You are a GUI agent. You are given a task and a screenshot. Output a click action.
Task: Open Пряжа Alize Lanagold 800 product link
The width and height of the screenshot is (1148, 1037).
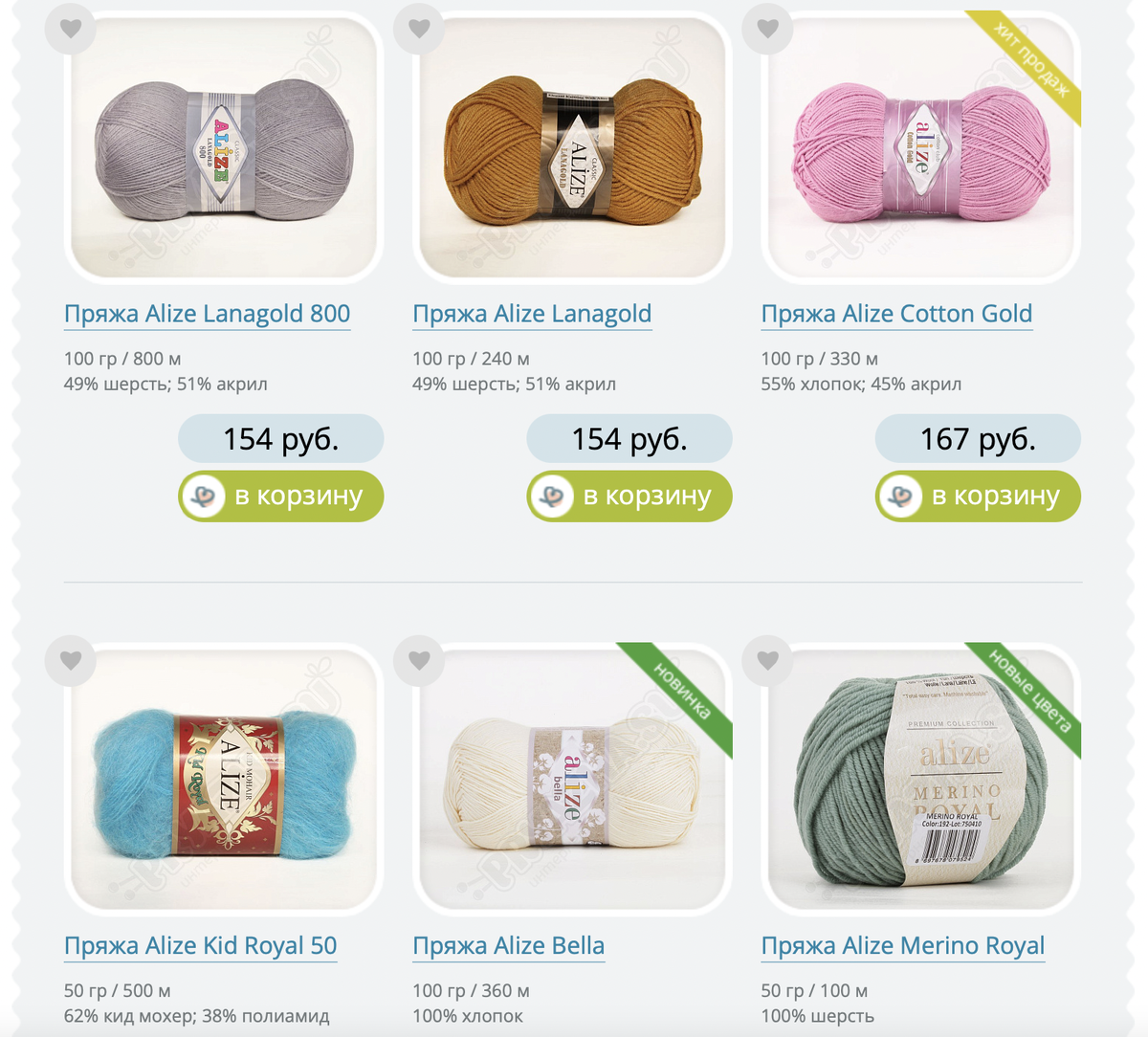click(207, 314)
